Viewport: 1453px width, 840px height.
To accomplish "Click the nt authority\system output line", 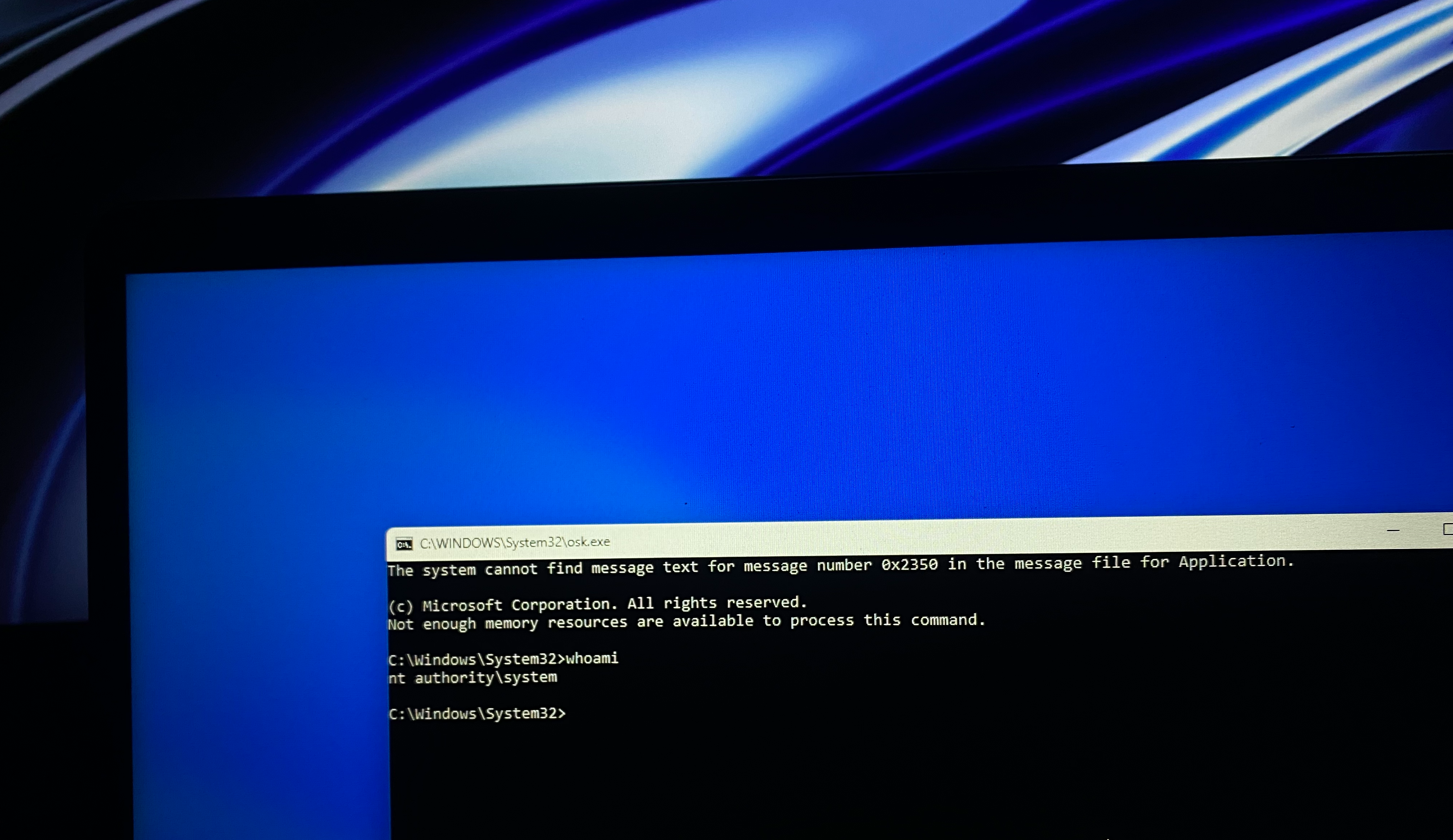I will tap(473, 678).
